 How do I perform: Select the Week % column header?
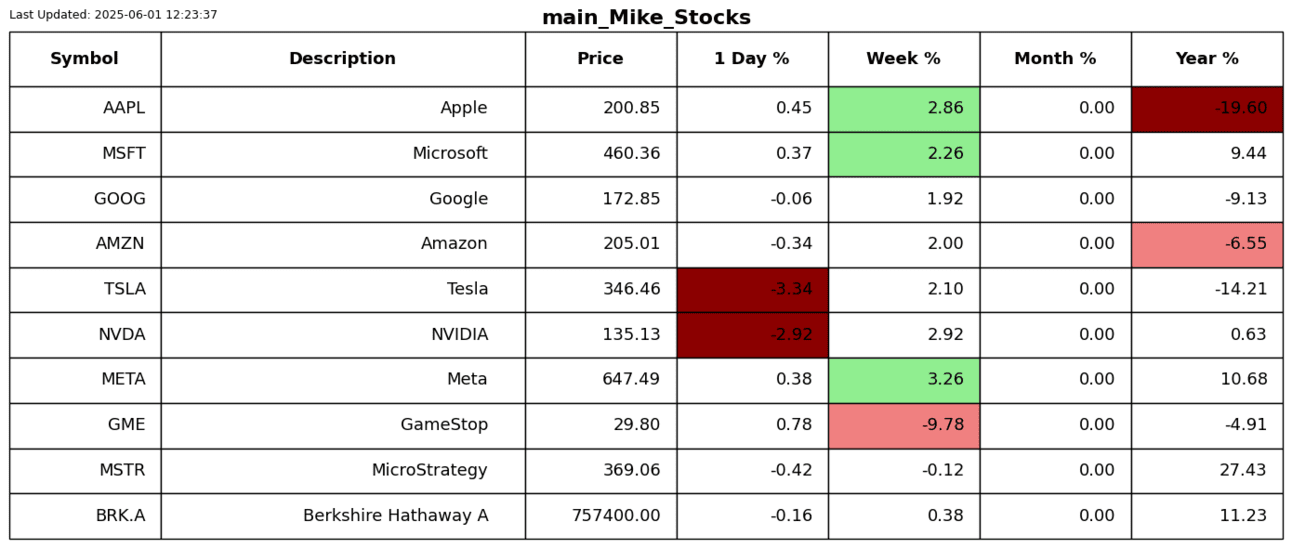coord(903,59)
